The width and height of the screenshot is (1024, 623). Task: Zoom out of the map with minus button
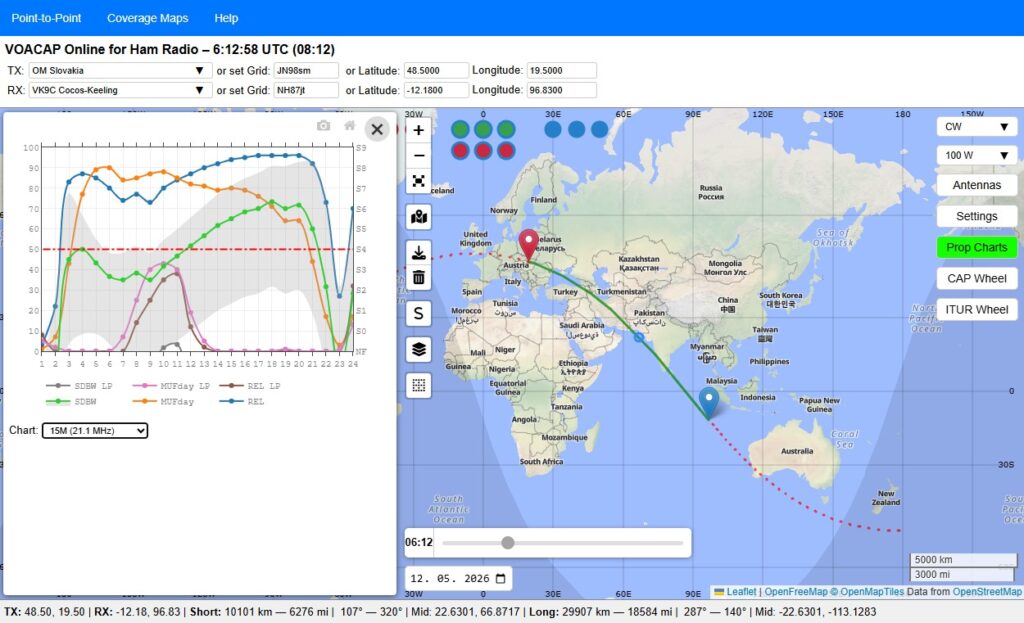[x=419, y=155]
